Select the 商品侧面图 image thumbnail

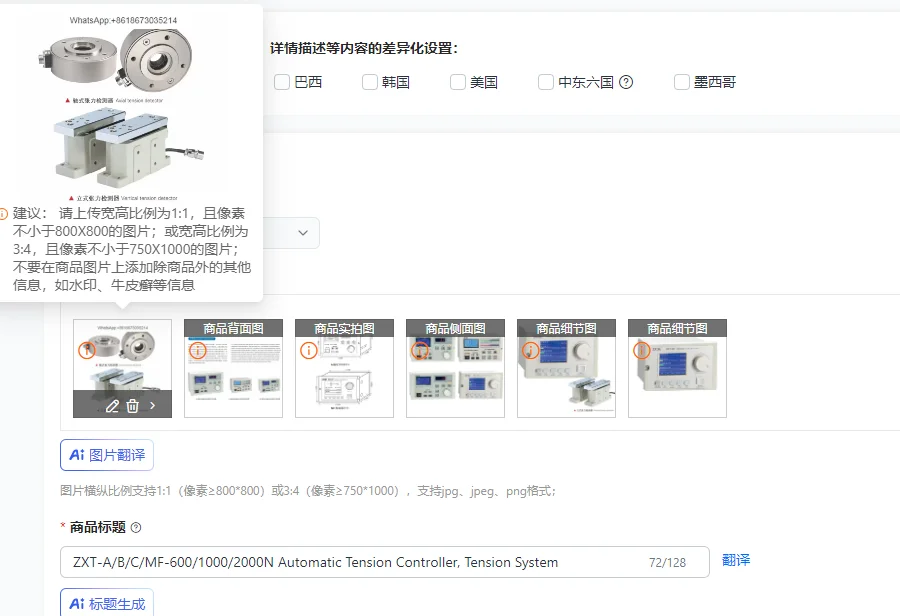tap(455, 369)
